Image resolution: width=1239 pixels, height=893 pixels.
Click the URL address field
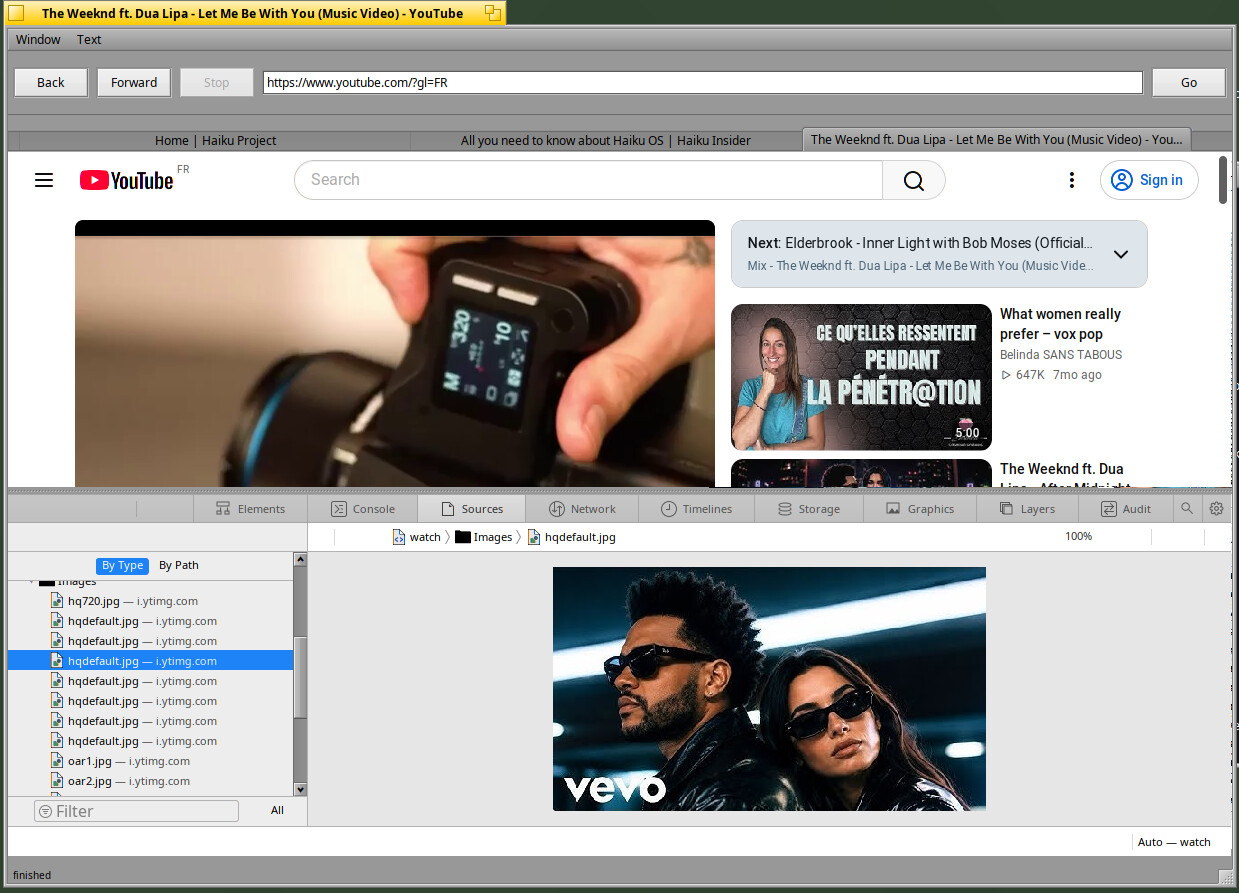[702, 83]
